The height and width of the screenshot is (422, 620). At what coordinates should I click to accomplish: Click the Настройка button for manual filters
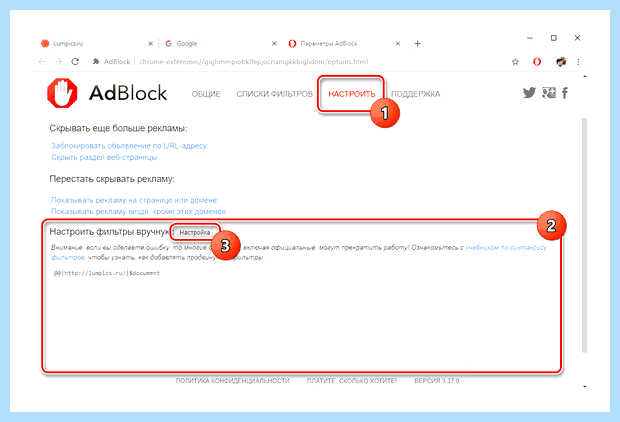click(195, 233)
